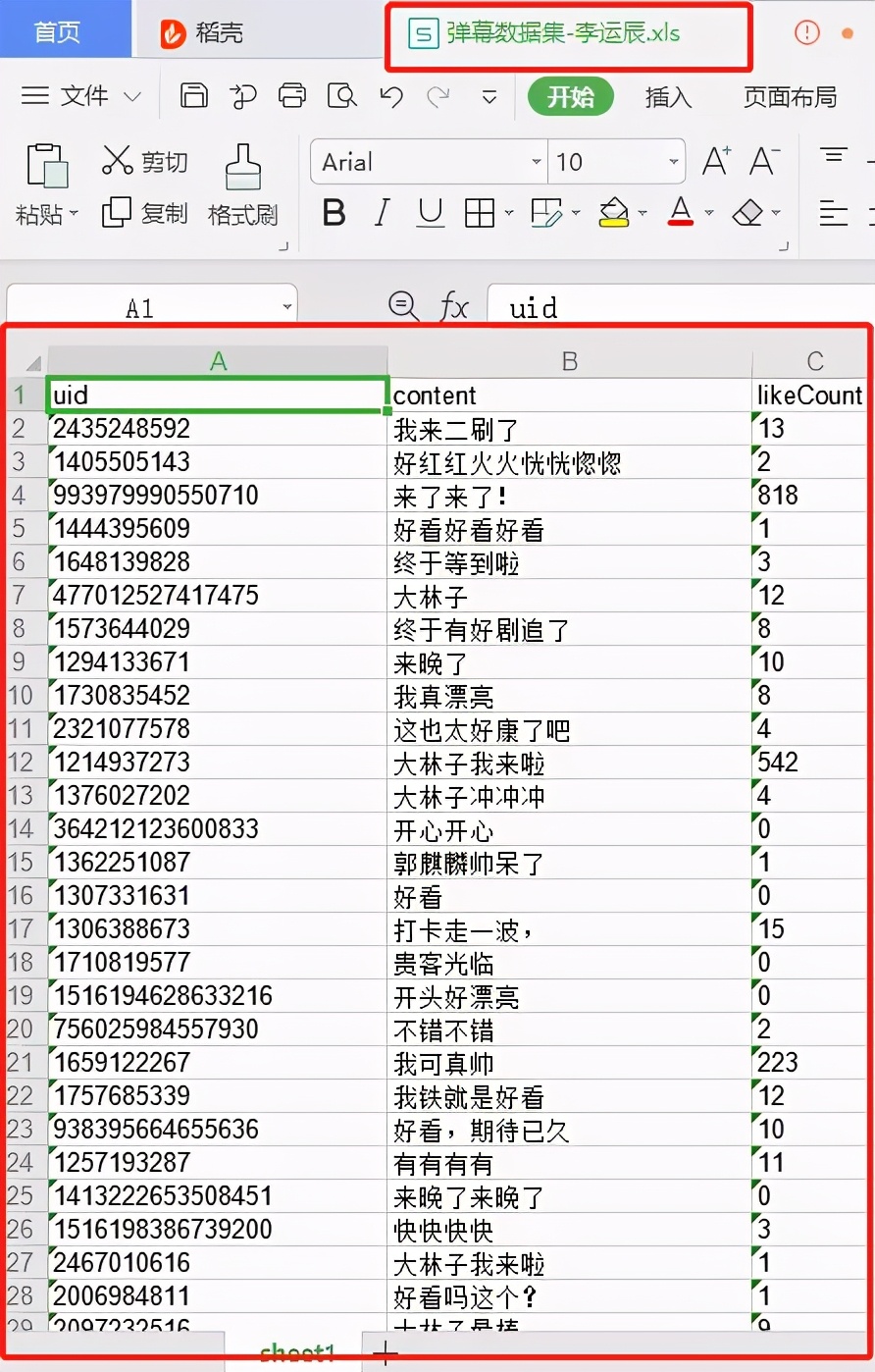Click the Borders grid icon
The width and height of the screenshot is (875, 1372).
coord(480,213)
